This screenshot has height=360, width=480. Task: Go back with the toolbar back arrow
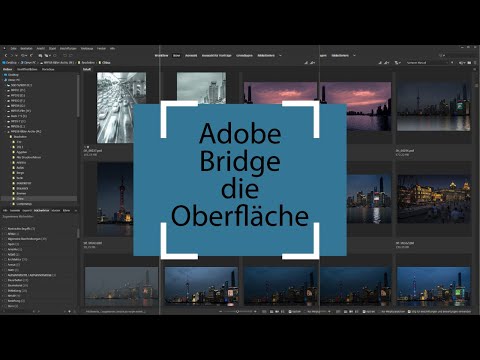6,55
